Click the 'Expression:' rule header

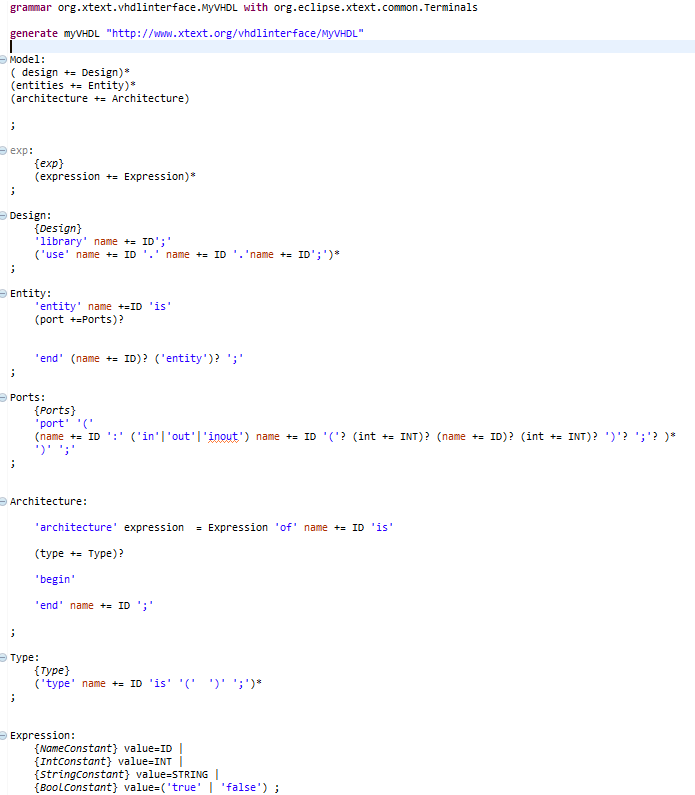[43, 735]
